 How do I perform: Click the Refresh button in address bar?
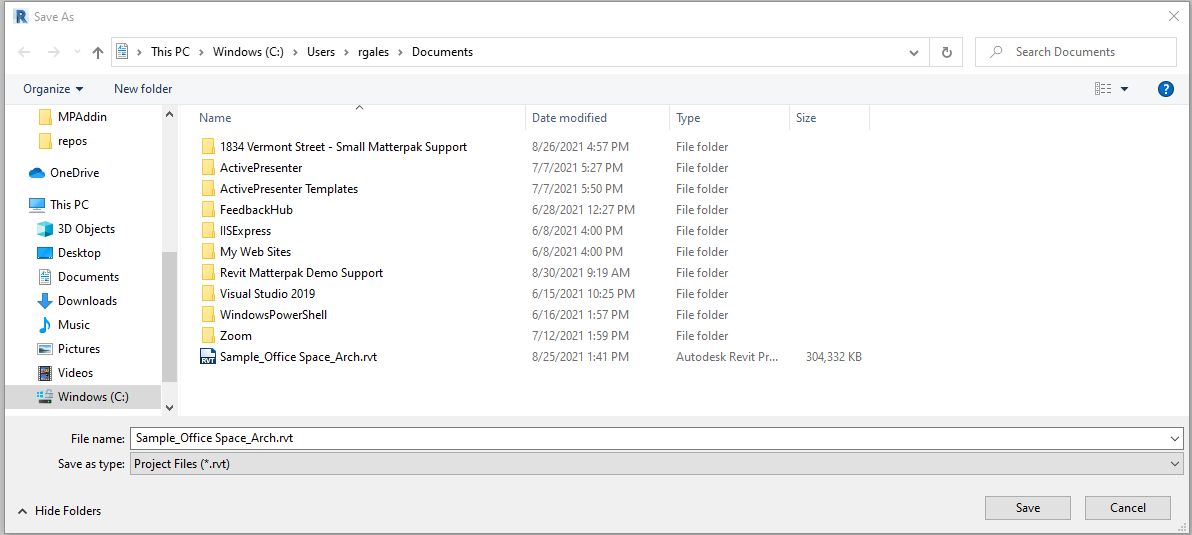click(946, 52)
